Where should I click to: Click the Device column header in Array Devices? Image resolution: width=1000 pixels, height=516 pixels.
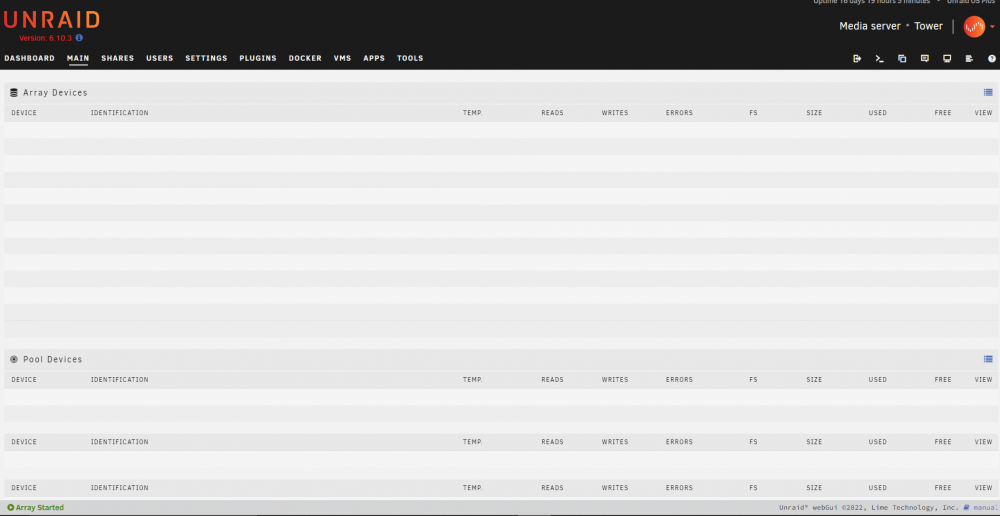point(24,113)
